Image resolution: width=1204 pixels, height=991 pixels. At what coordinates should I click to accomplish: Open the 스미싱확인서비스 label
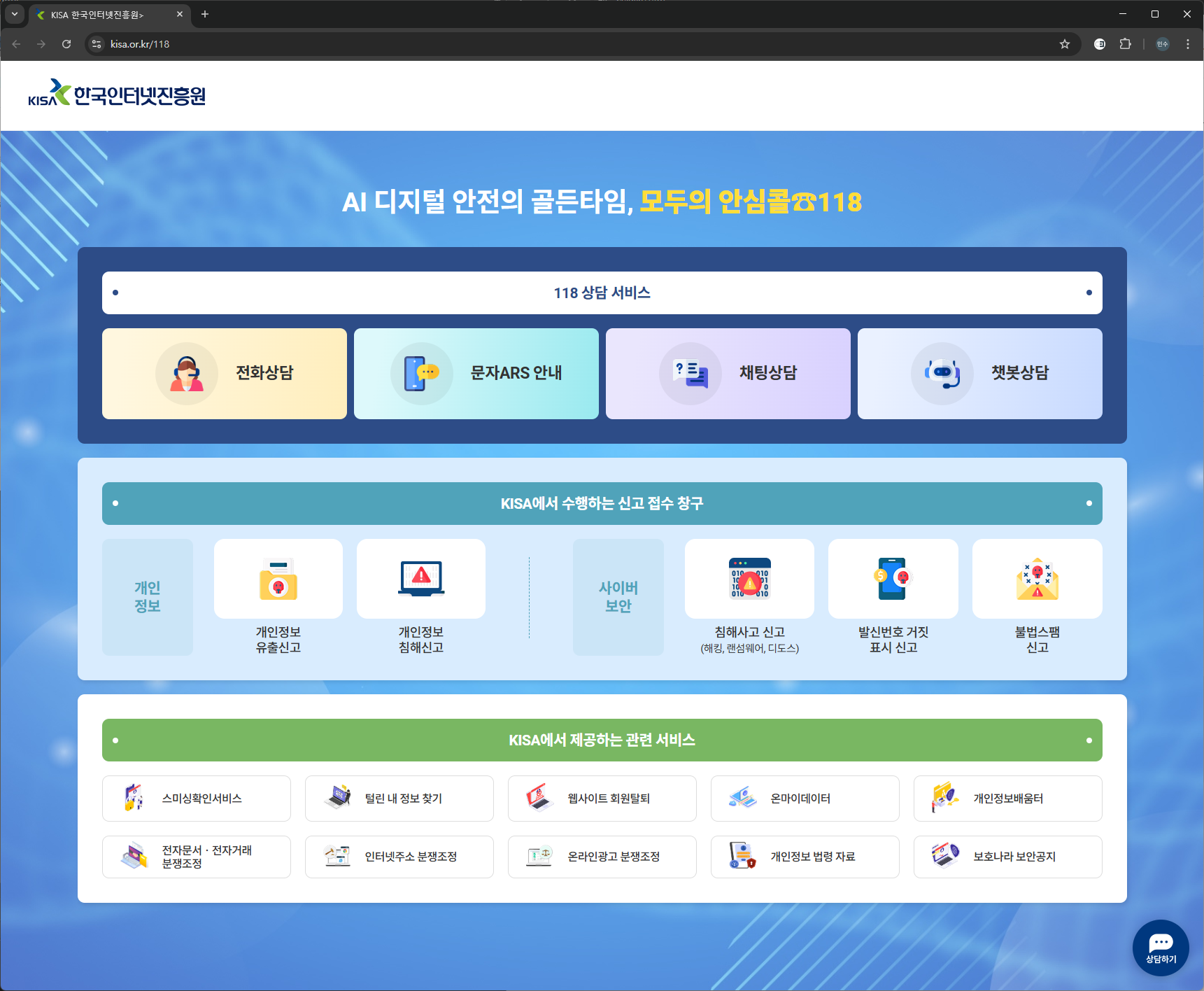pyautogui.click(x=202, y=799)
